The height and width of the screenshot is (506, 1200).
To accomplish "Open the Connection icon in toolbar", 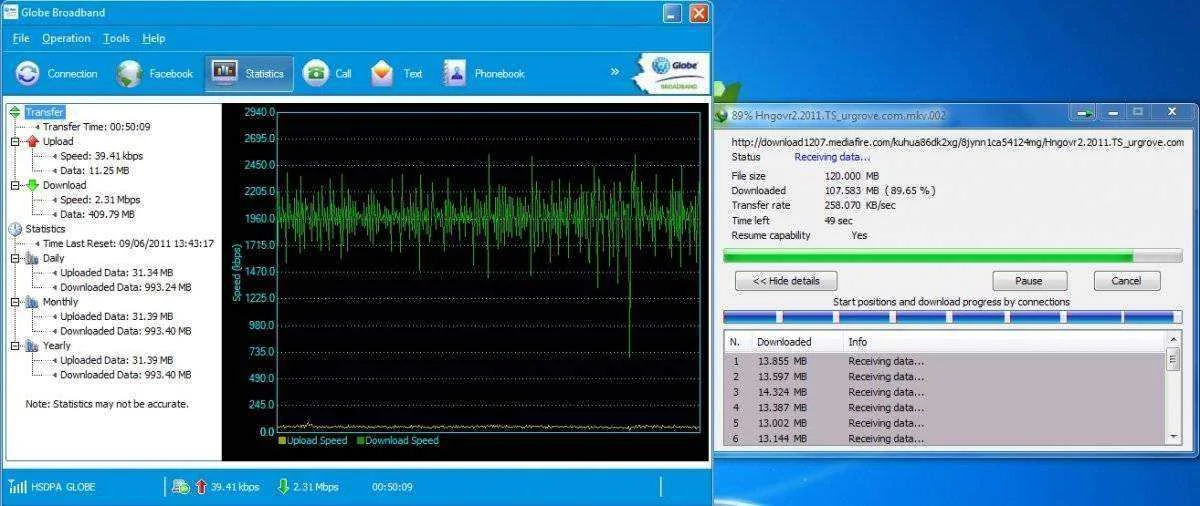I will (27, 73).
